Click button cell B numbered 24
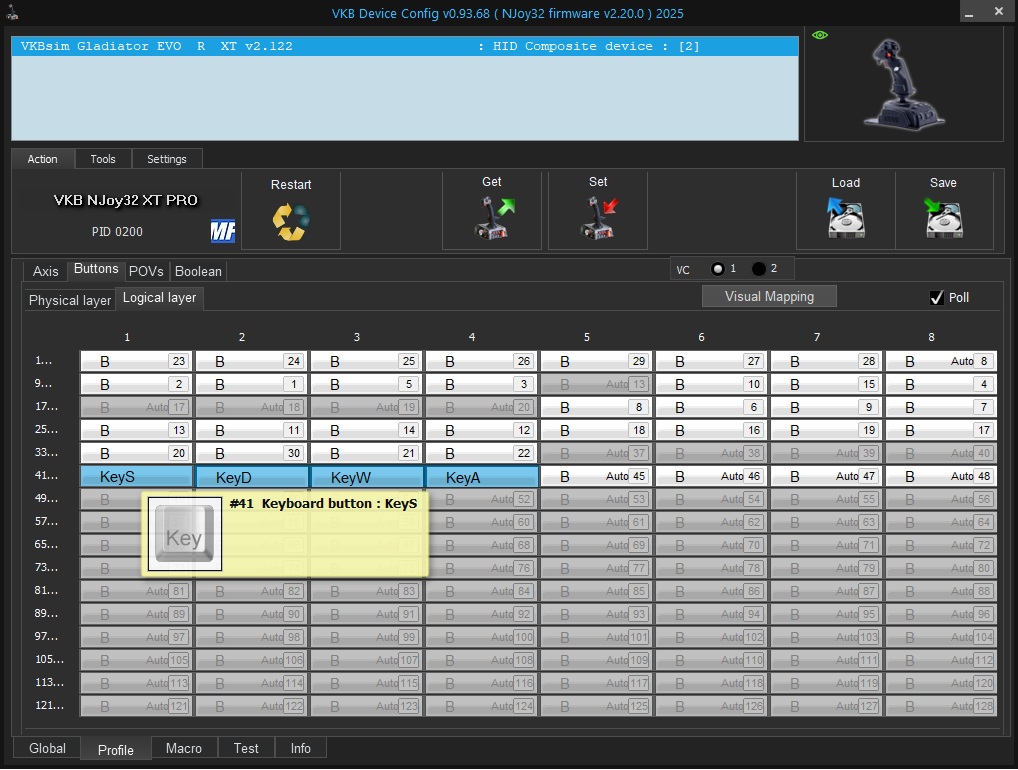The height and width of the screenshot is (770, 1018). tap(252, 361)
